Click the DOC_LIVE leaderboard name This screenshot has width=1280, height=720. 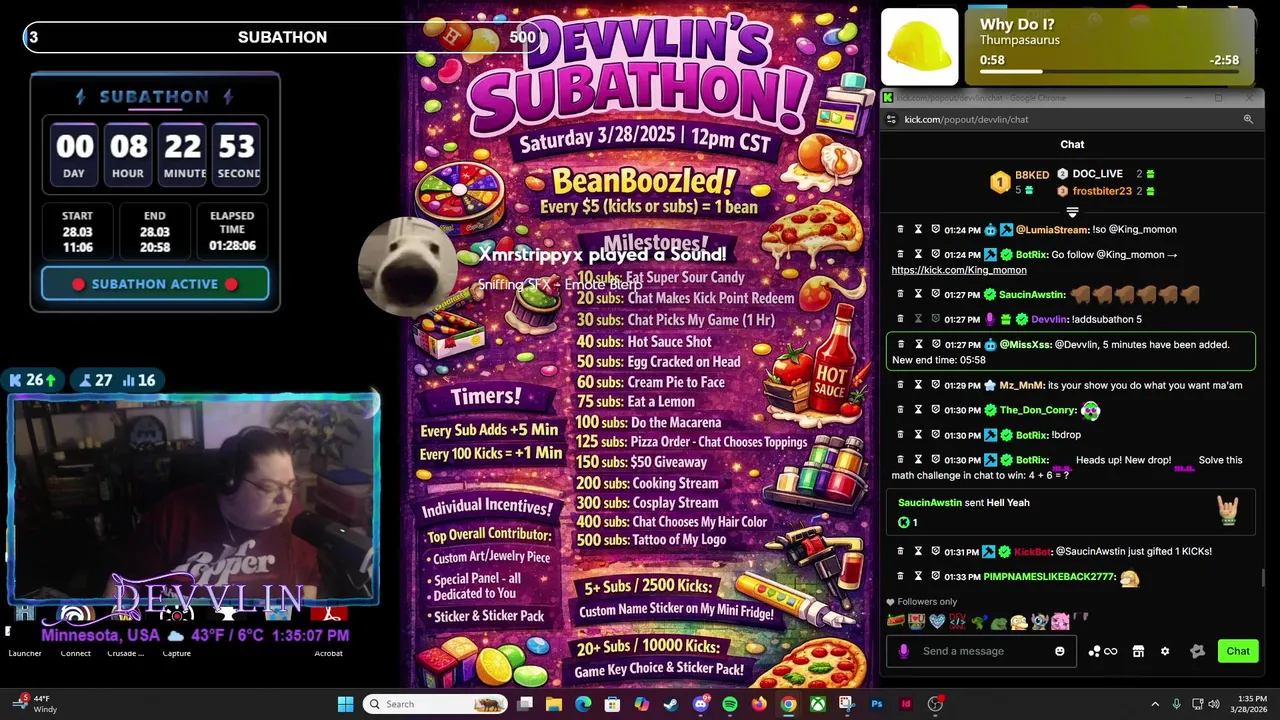pos(1097,174)
